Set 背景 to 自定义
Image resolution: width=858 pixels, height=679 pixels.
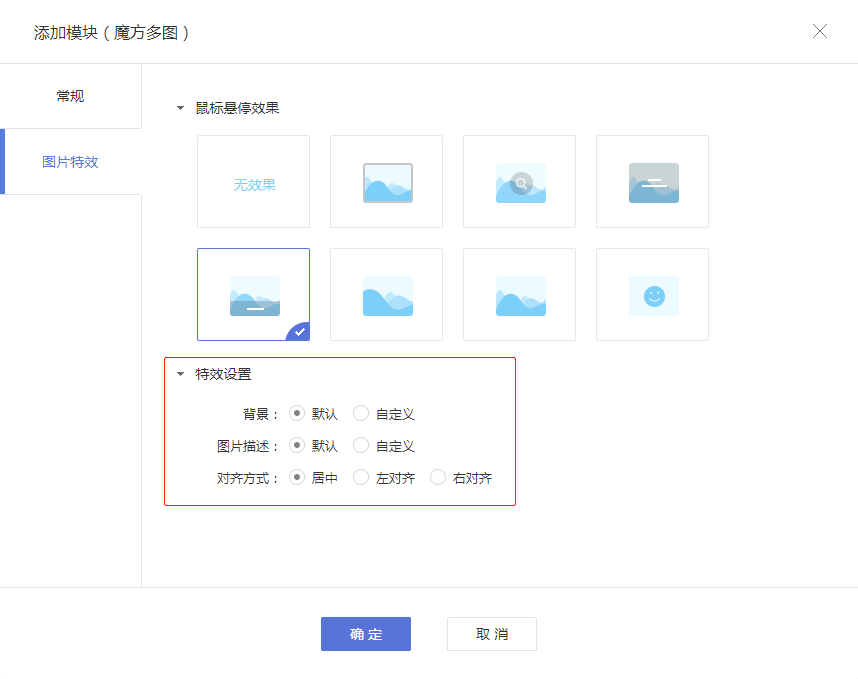[x=361, y=413]
